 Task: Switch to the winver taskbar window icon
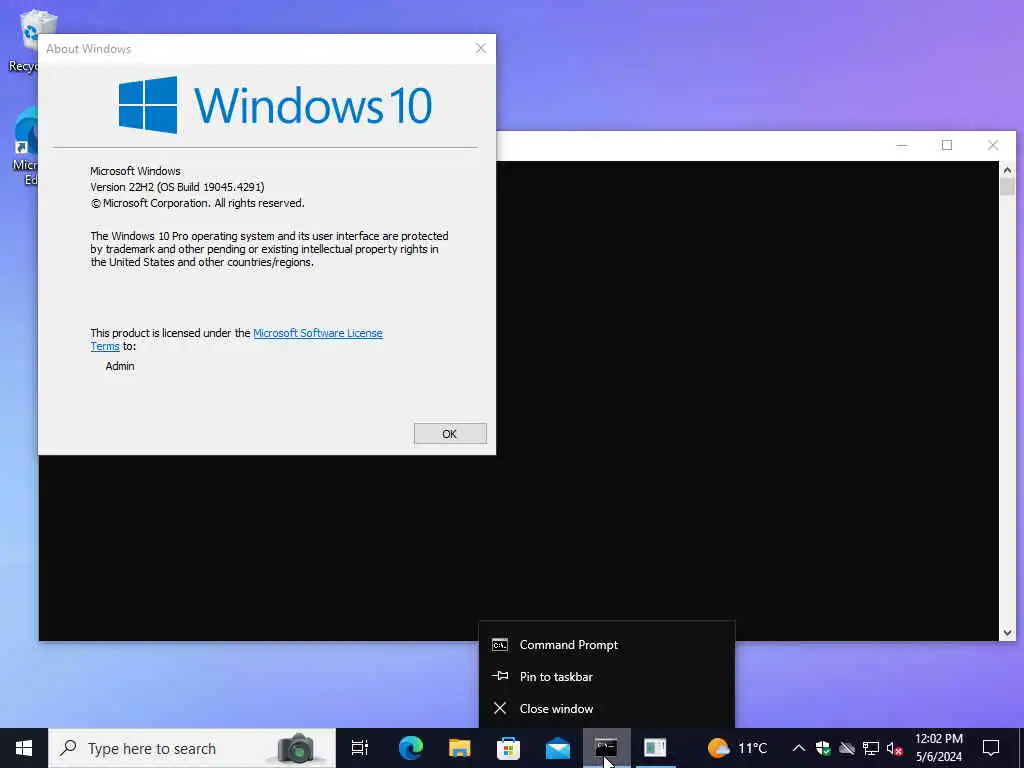[x=655, y=748]
